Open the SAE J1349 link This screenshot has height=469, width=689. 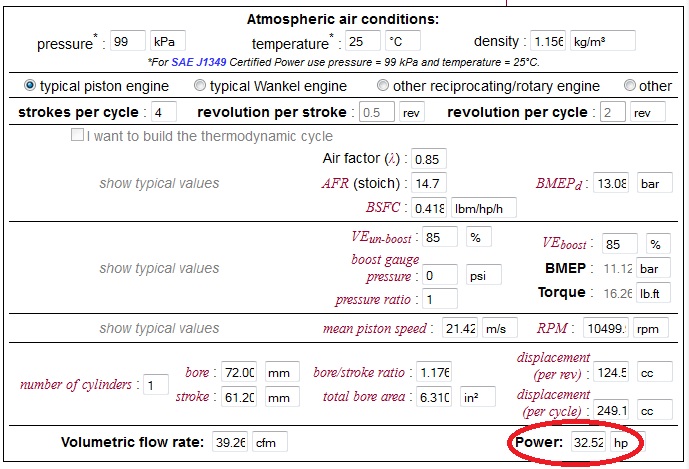(199, 62)
